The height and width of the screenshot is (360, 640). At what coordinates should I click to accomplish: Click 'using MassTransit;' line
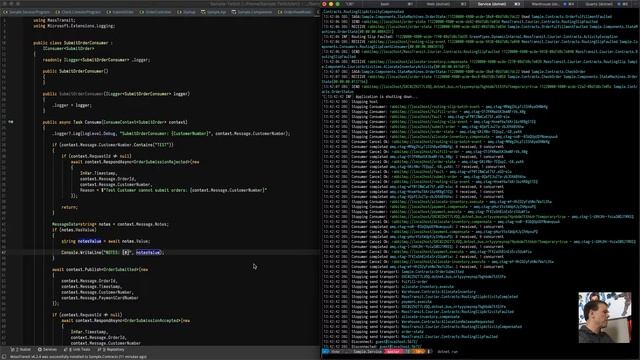(54, 20)
